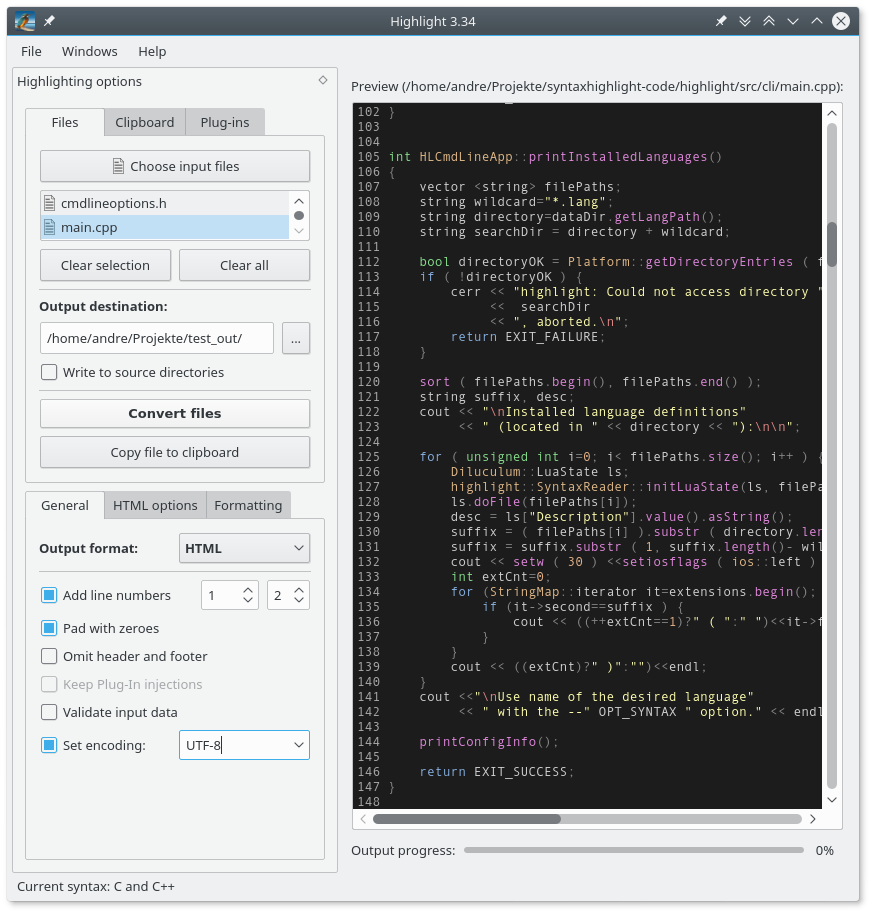The height and width of the screenshot is (914, 872).
Task: Uncheck Pad with zeroes
Action: (x=49, y=628)
